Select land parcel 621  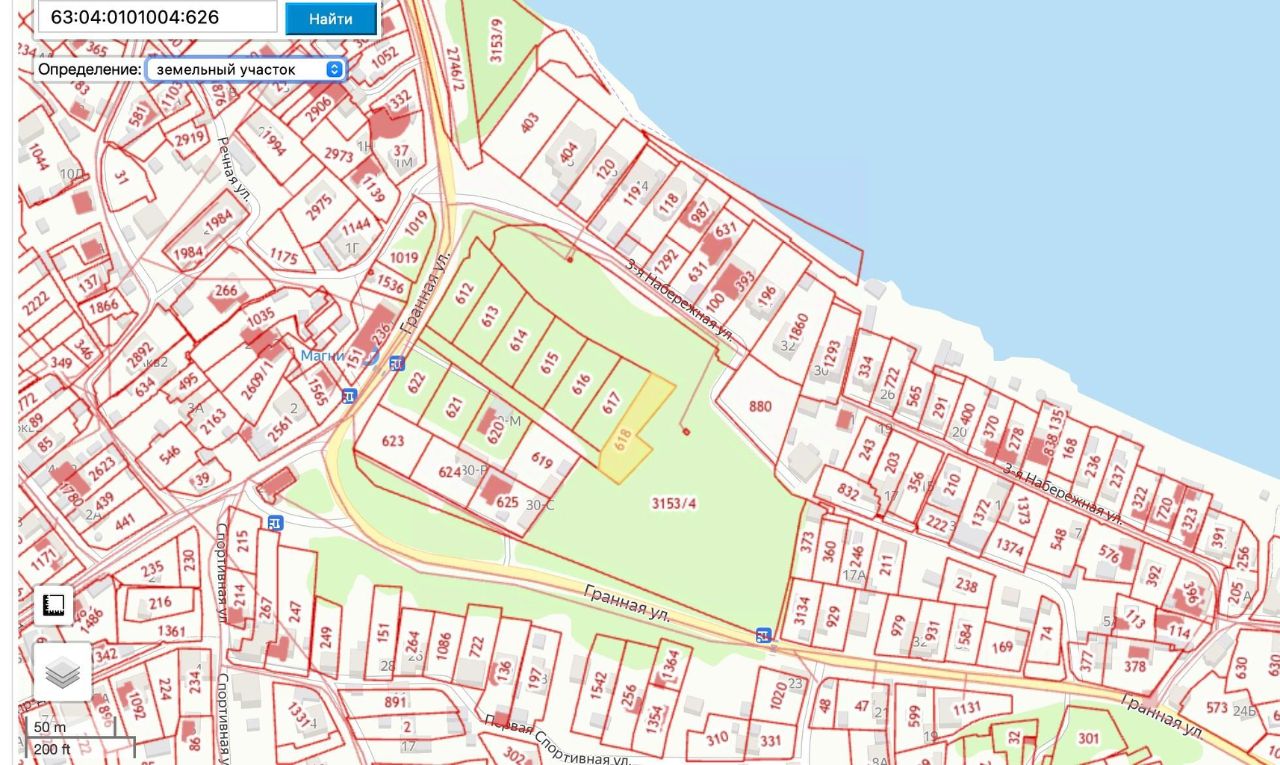pos(454,407)
